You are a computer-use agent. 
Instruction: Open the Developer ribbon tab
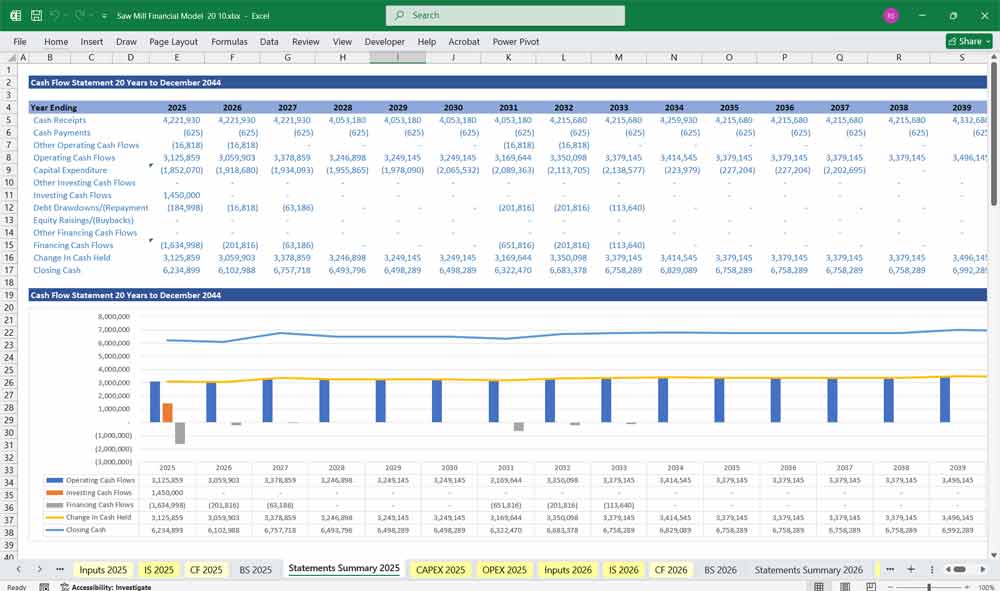(385, 42)
